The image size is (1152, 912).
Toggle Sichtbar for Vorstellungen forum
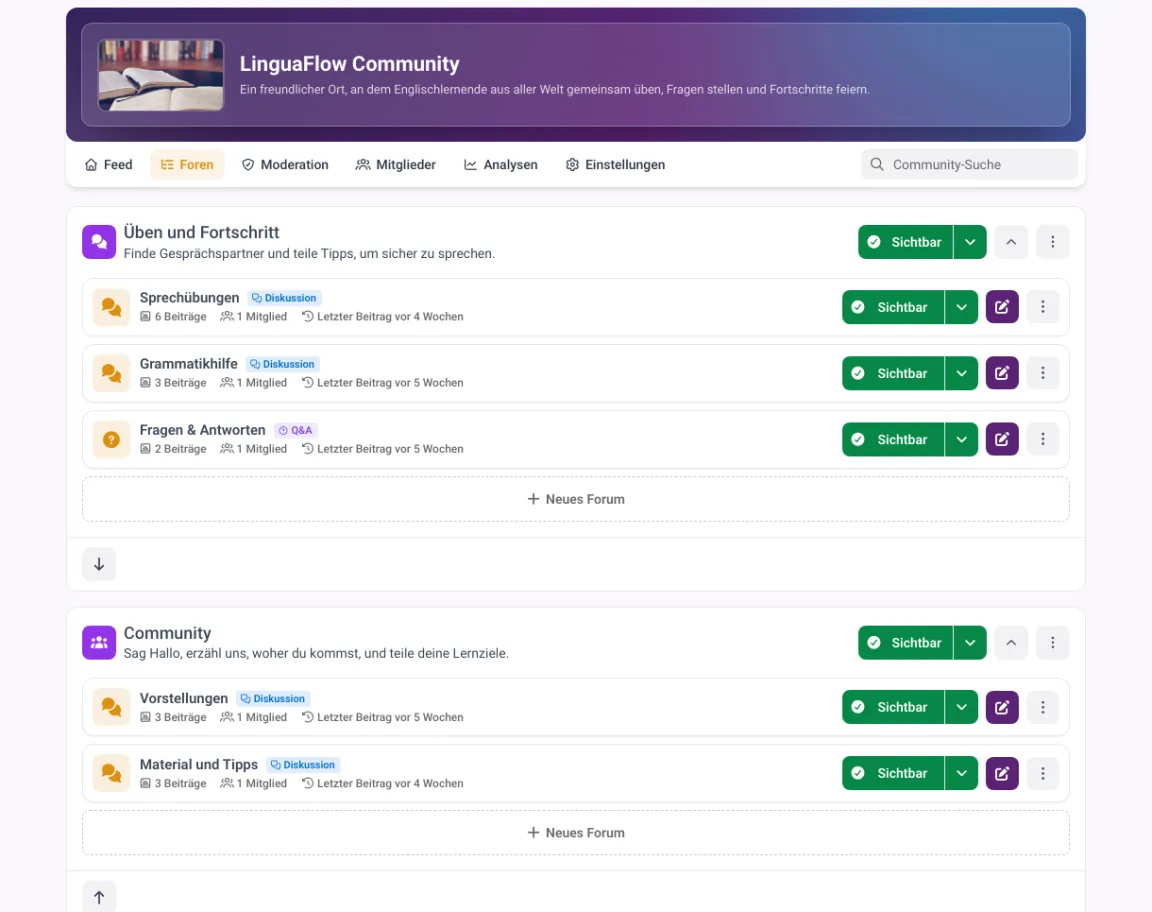893,707
